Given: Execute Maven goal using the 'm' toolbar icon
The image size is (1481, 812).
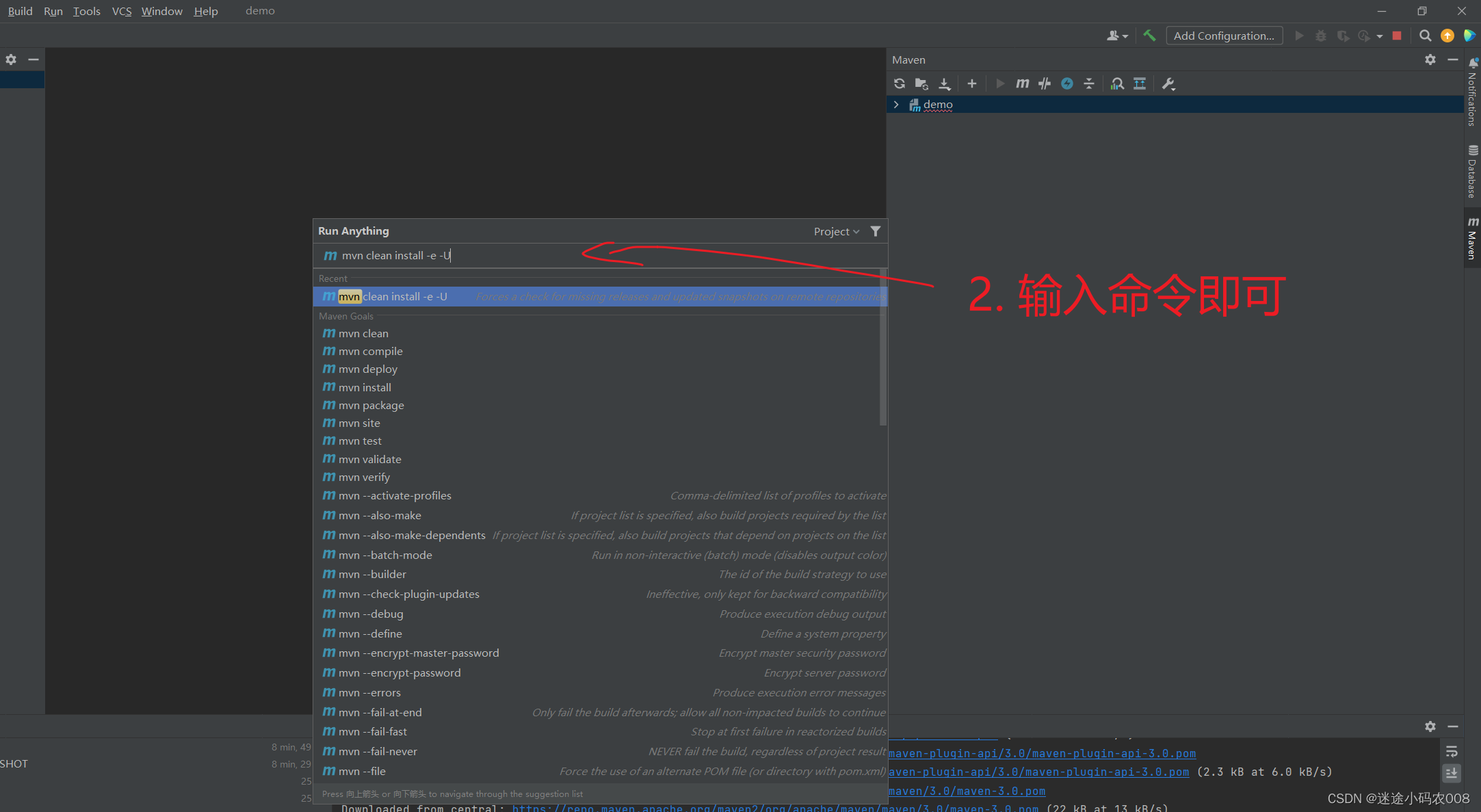Looking at the screenshot, I should coord(1023,83).
